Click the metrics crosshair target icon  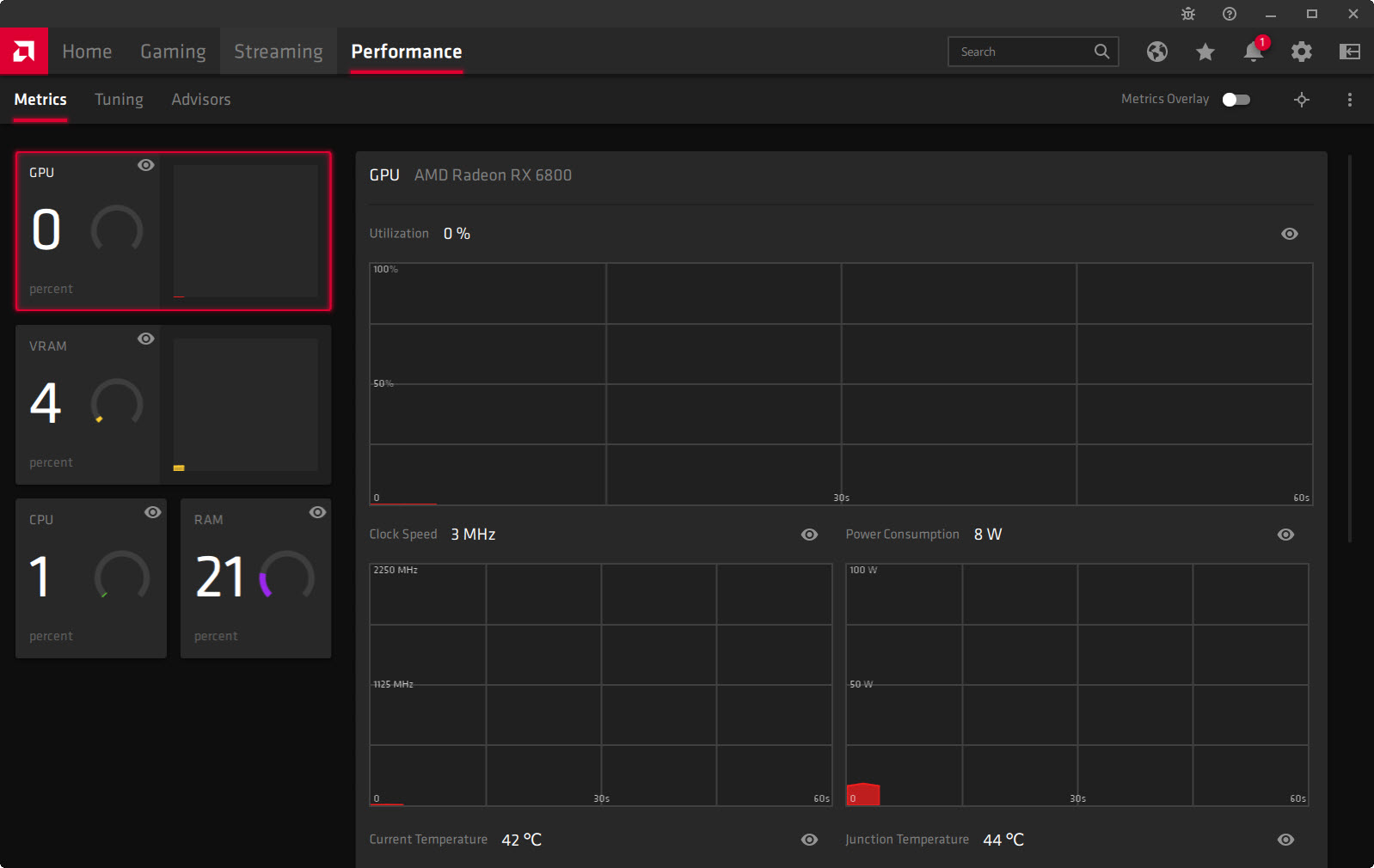(1302, 100)
